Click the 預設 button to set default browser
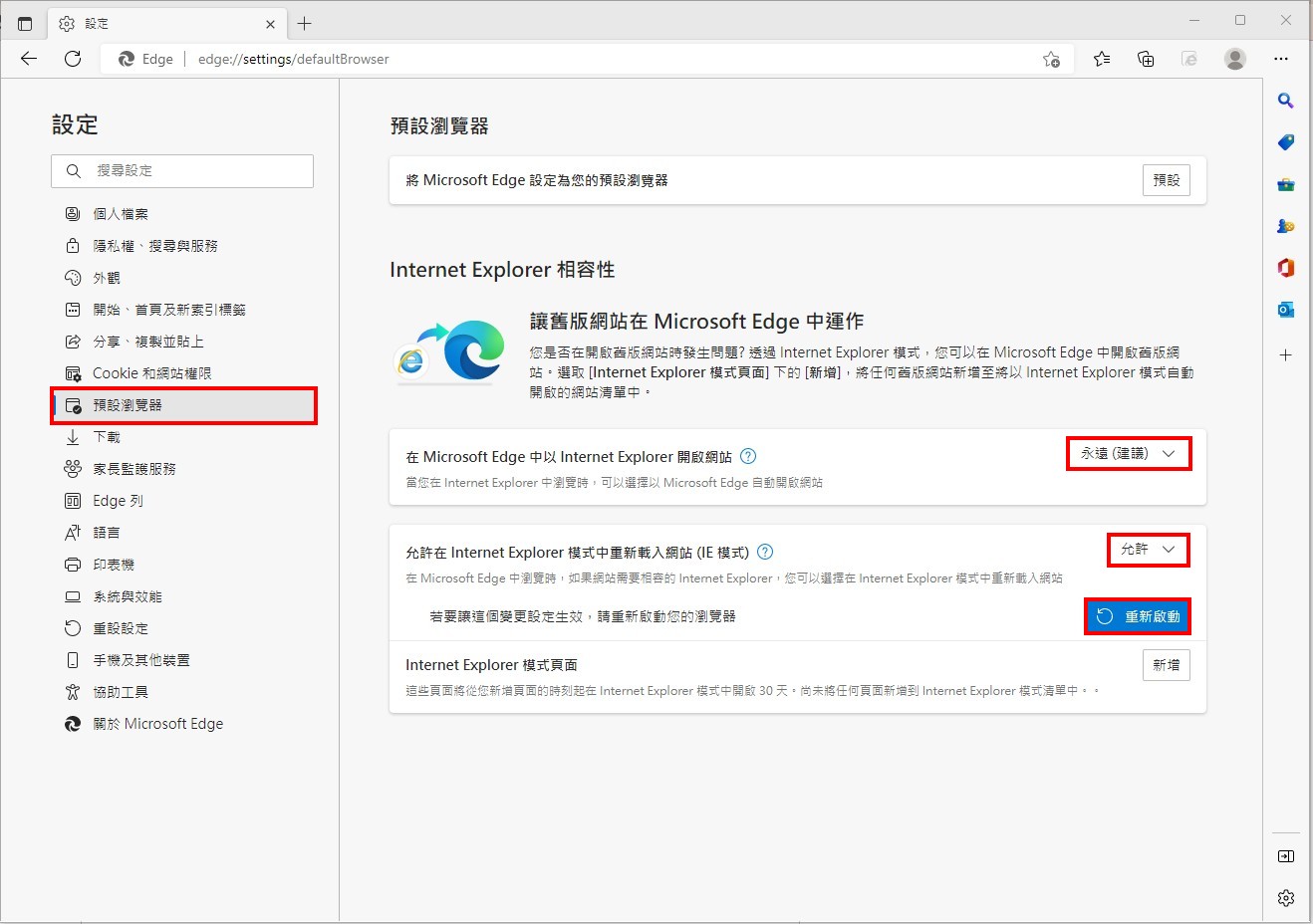The height and width of the screenshot is (924, 1313). coord(1166,180)
